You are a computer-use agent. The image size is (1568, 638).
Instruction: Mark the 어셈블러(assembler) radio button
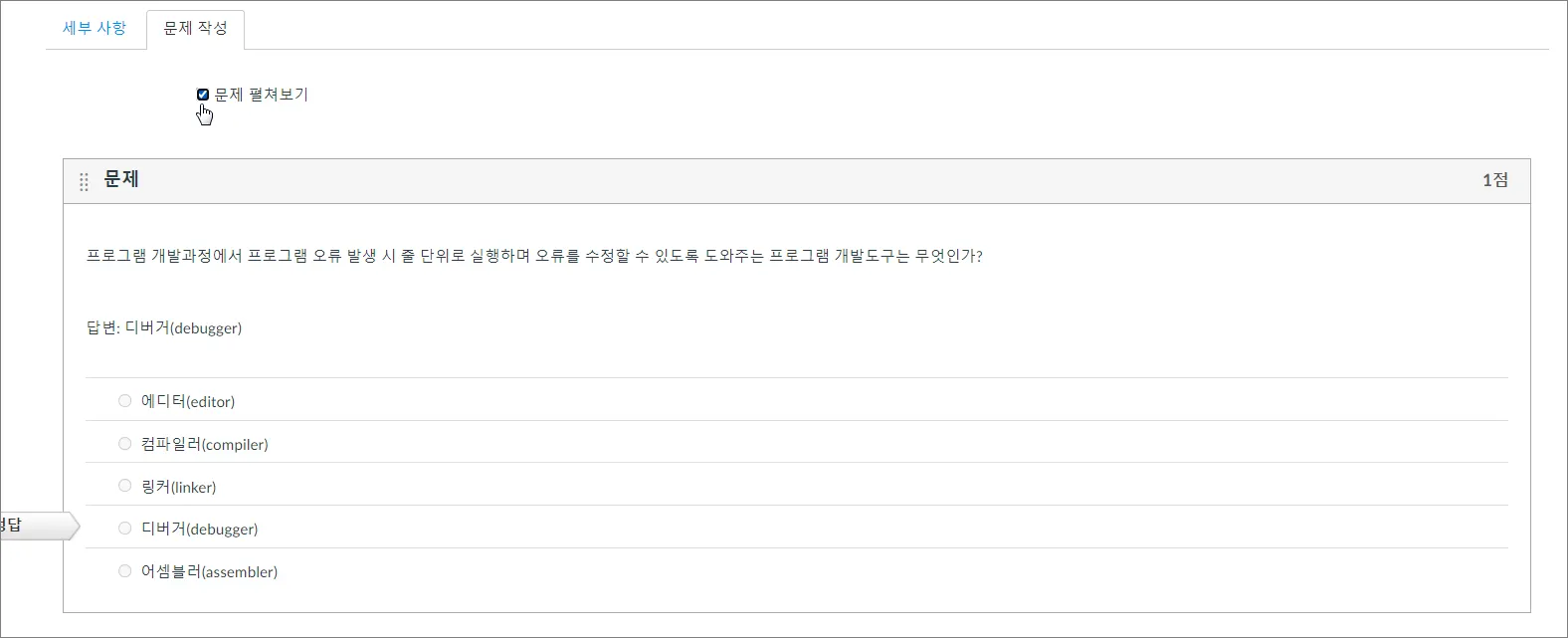(124, 570)
